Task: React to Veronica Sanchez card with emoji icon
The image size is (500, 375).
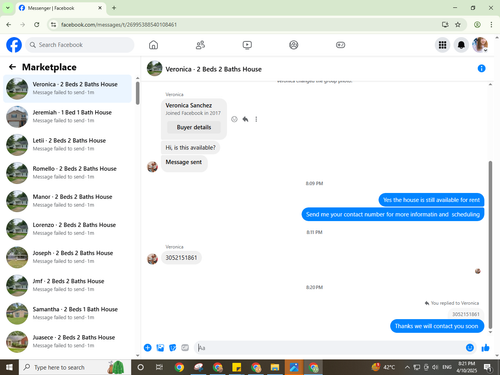Action: pyautogui.click(x=234, y=119)
